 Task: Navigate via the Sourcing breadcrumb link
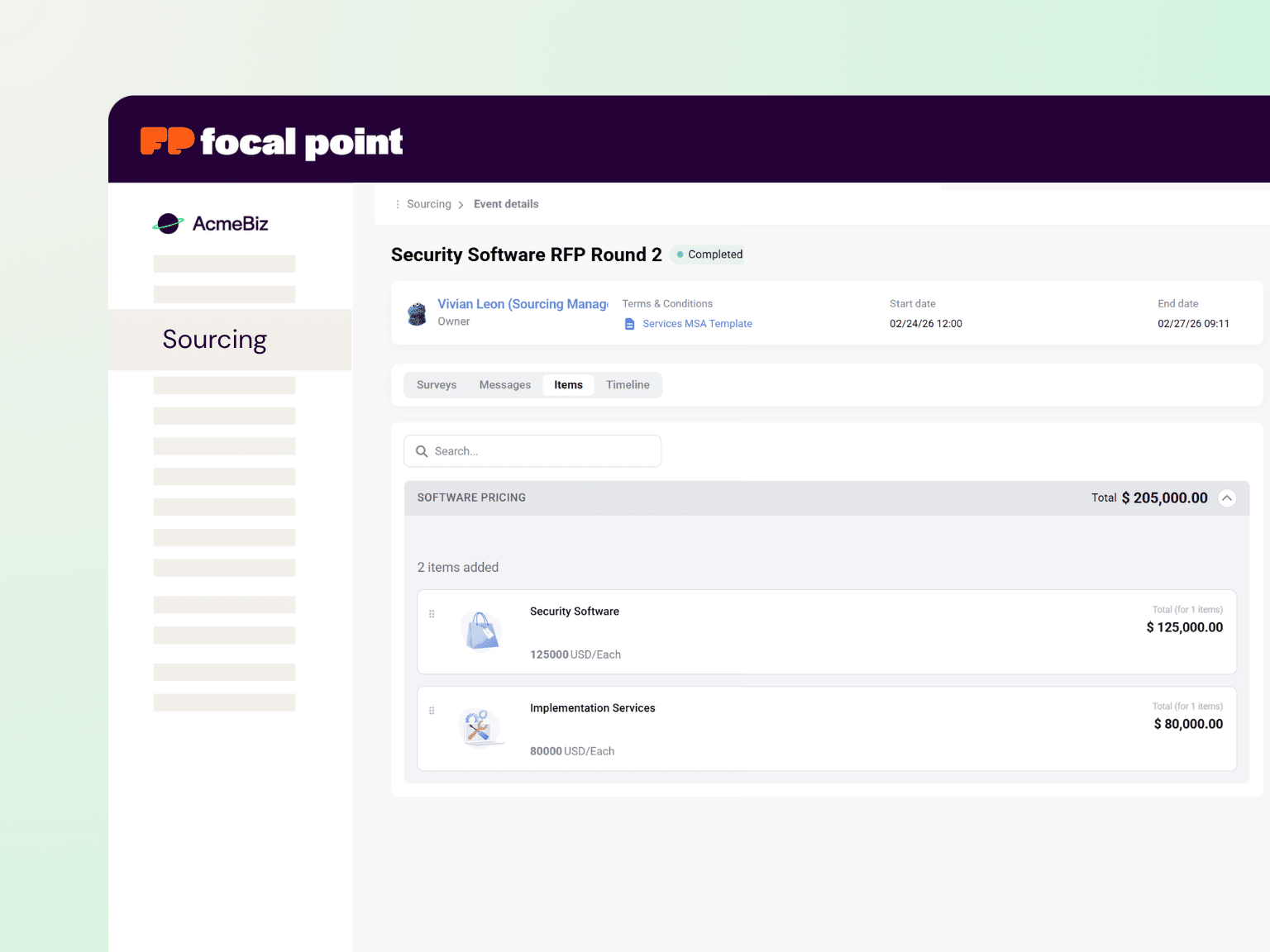[428, 203]
